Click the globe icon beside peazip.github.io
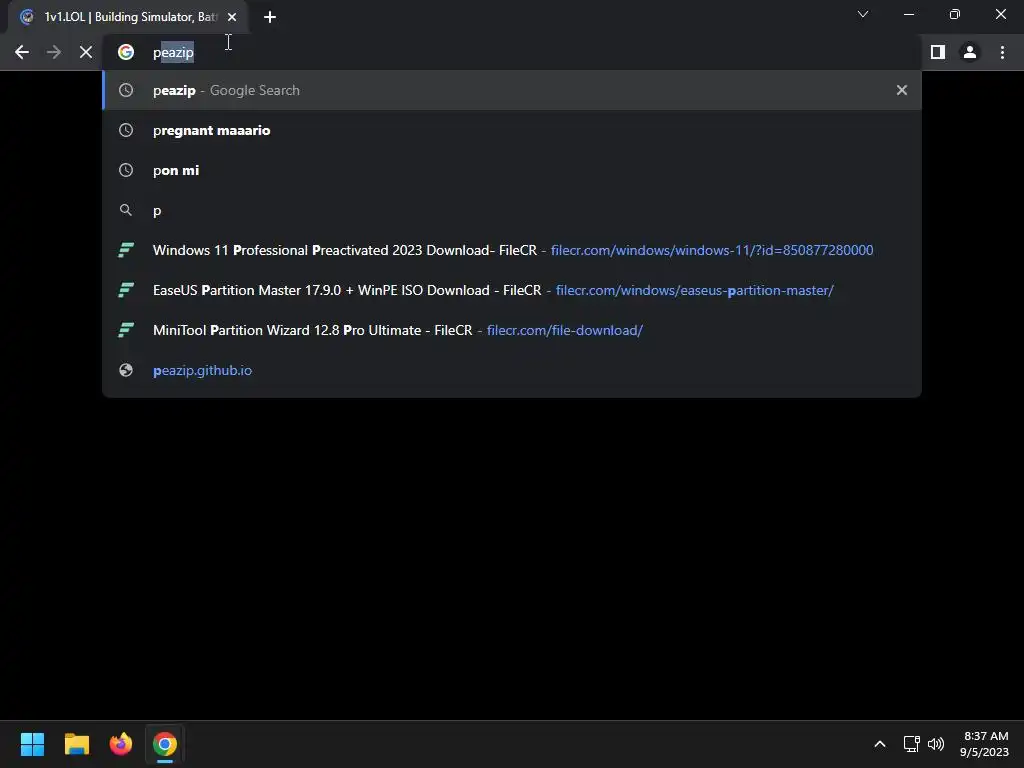1024x768 pixels. (126, 370)
